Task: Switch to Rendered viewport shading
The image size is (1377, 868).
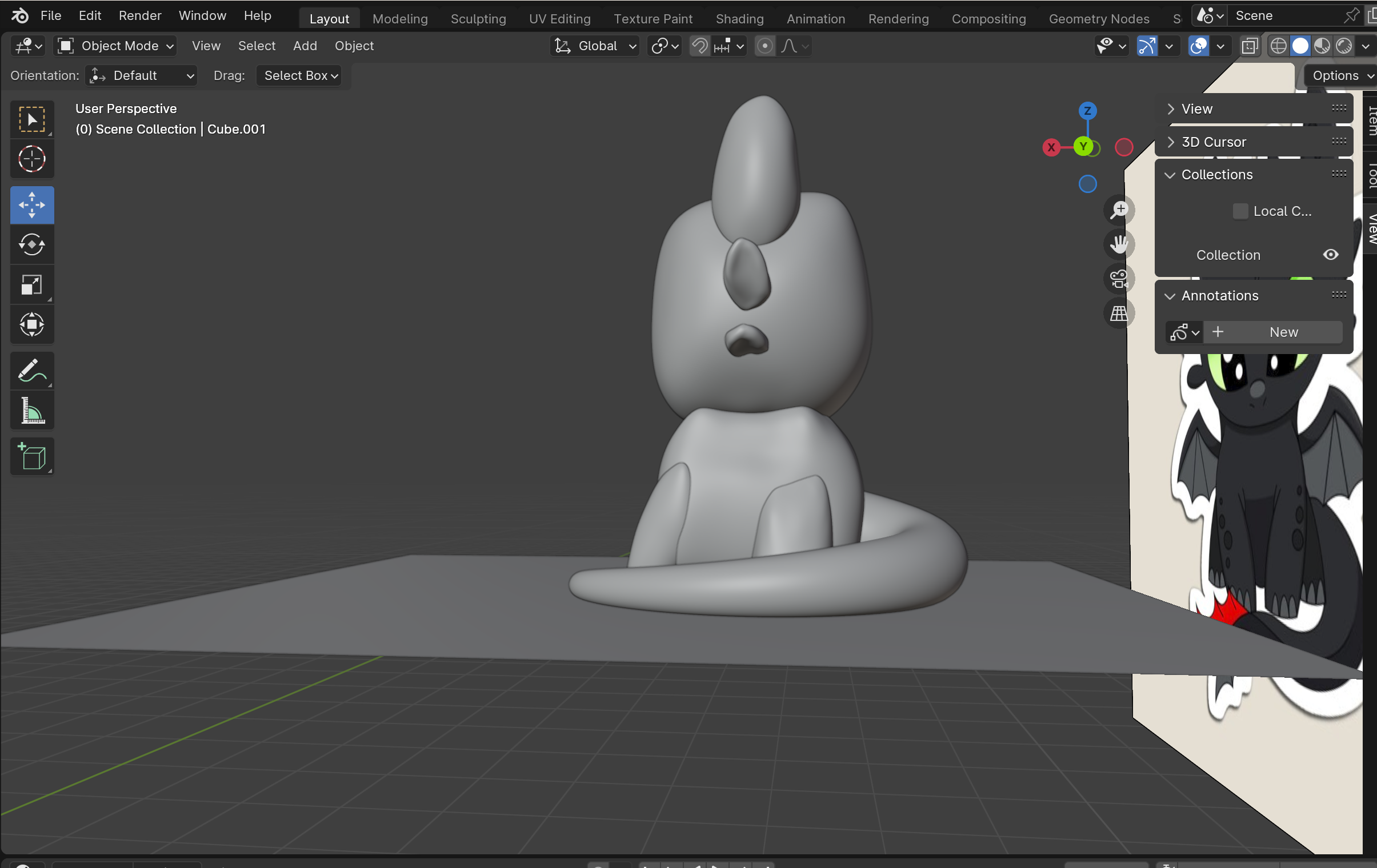Action: point(1344,46)
